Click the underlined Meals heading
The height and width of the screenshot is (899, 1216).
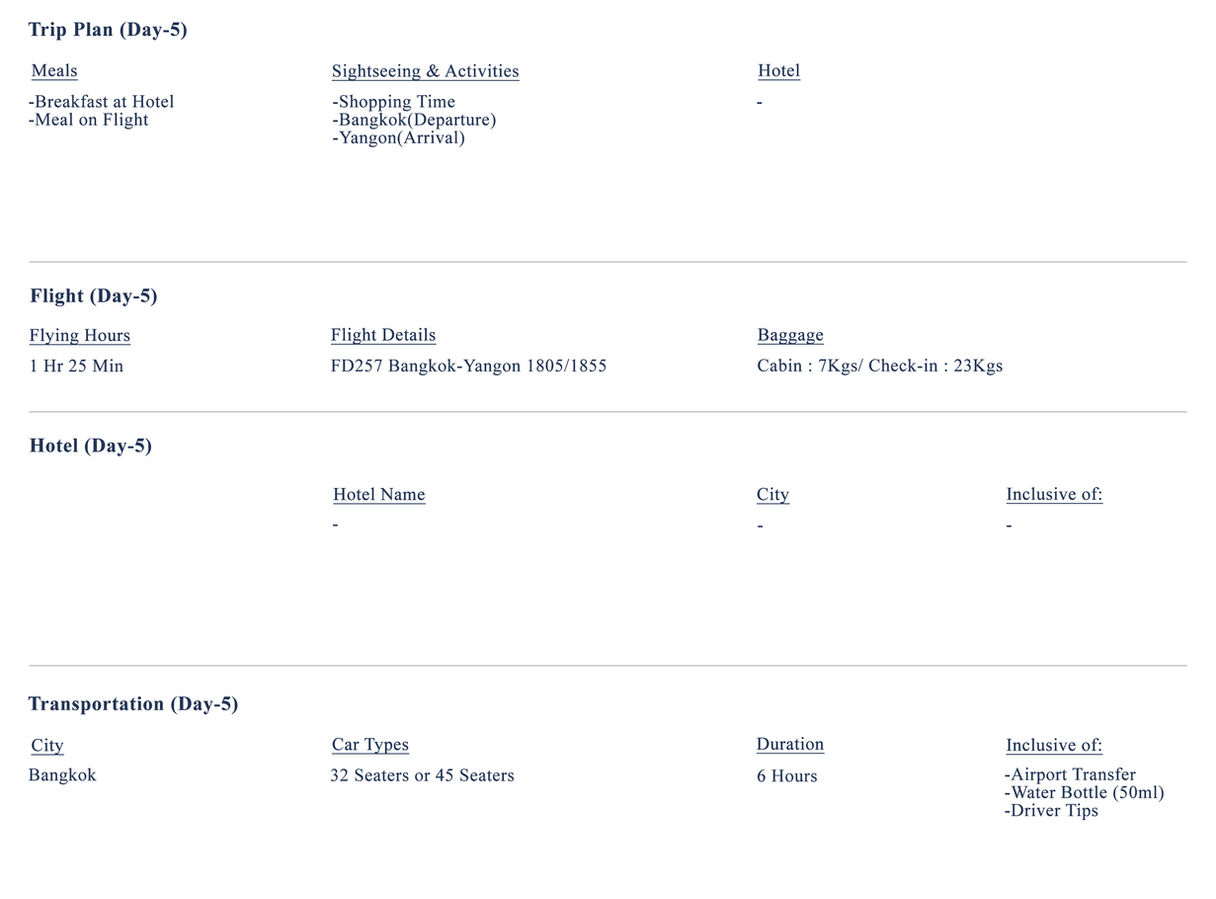point(54,71)
